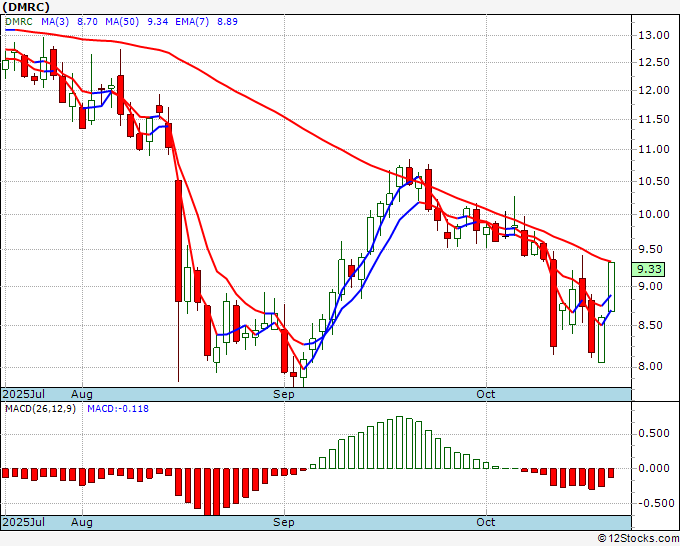Click the MACD(26,12,9) indicator label
Image resolution: width=680 pixels, height=546 pixels.
click(x=40, y=409)
